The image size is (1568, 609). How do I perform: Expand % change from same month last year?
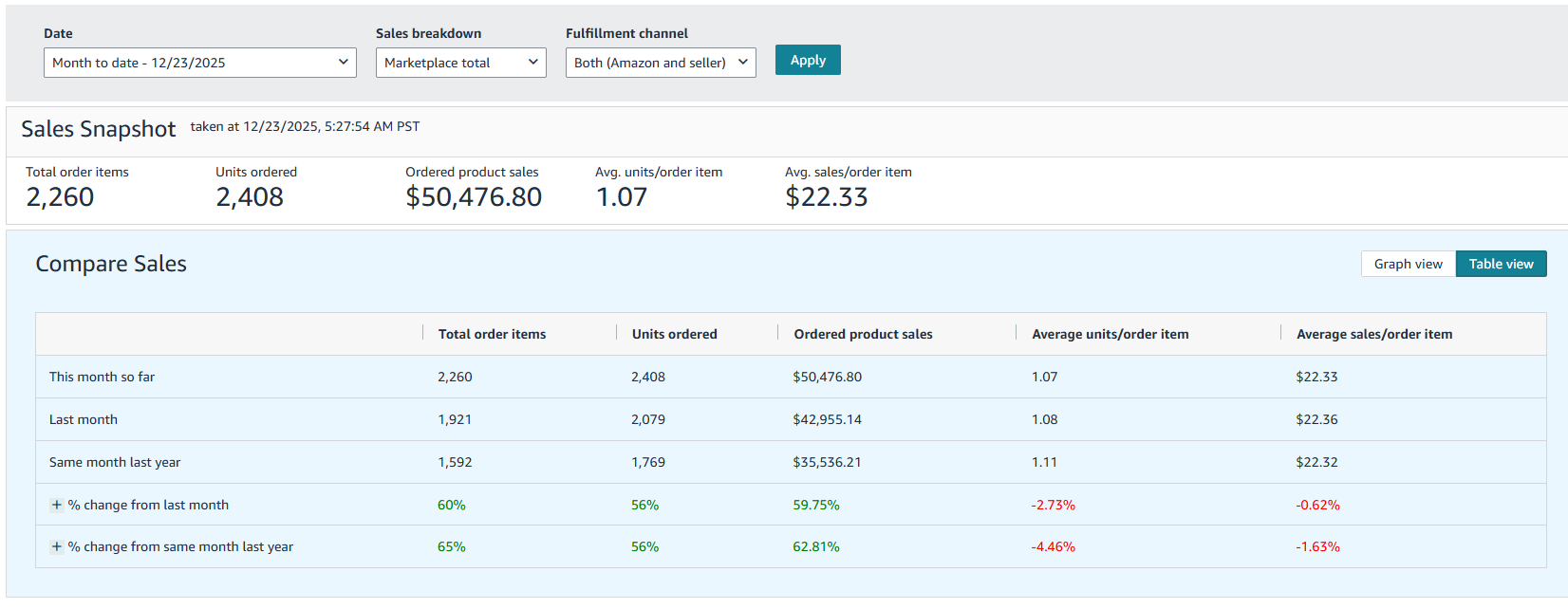click(57, 546)
